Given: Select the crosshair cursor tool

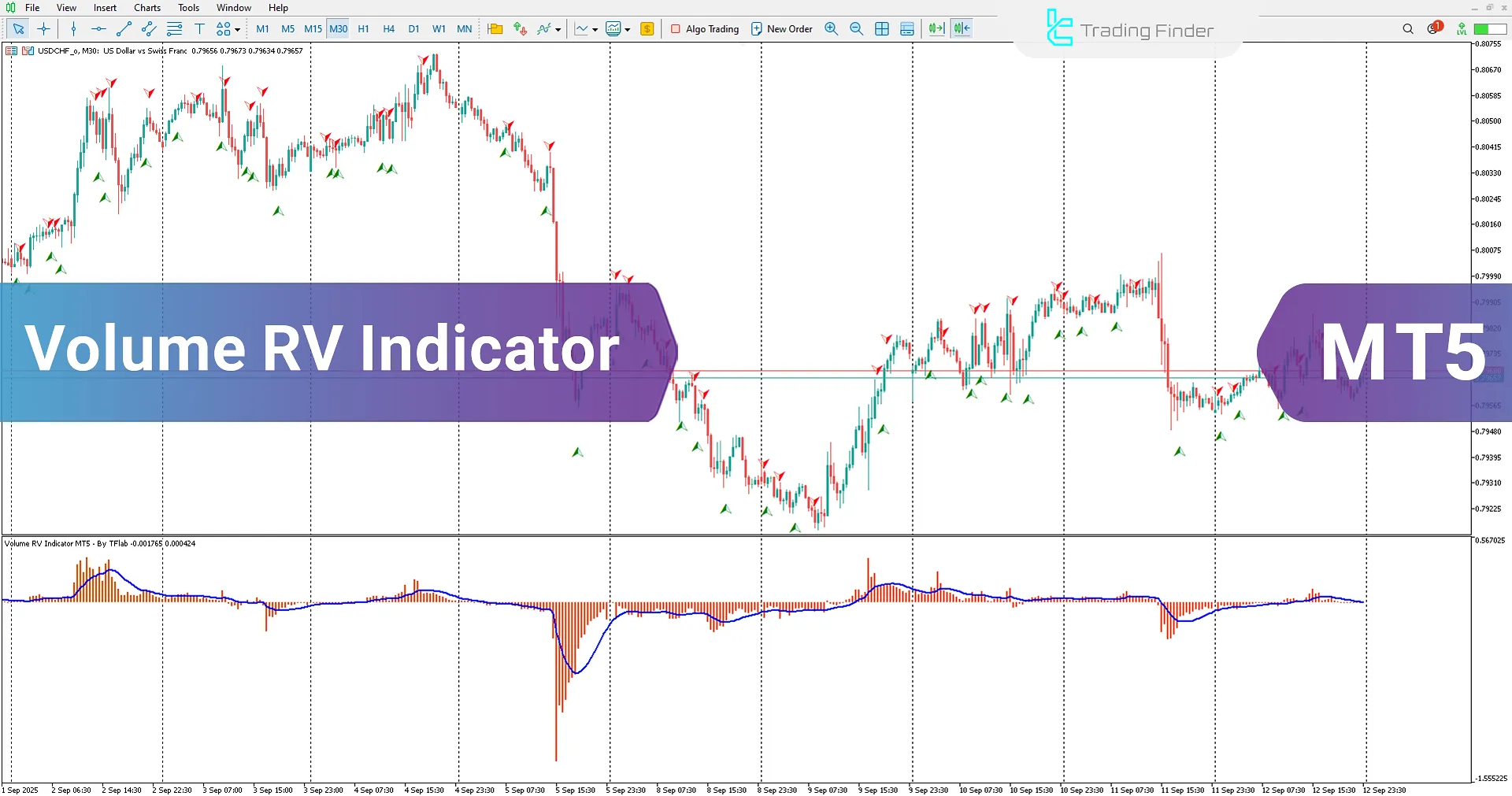Looking at the screenshot, I should (x=44, y=29).
